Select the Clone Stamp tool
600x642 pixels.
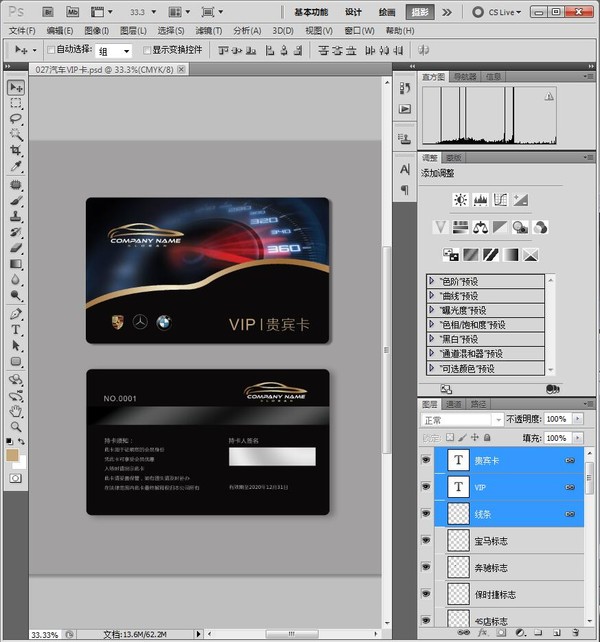tap(16, 216)
